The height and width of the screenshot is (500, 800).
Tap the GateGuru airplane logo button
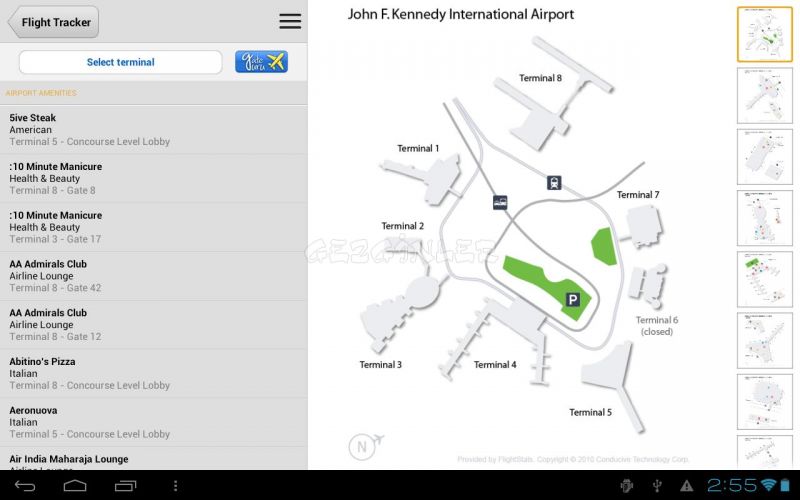pyautogui.click(x=261, y=62)
